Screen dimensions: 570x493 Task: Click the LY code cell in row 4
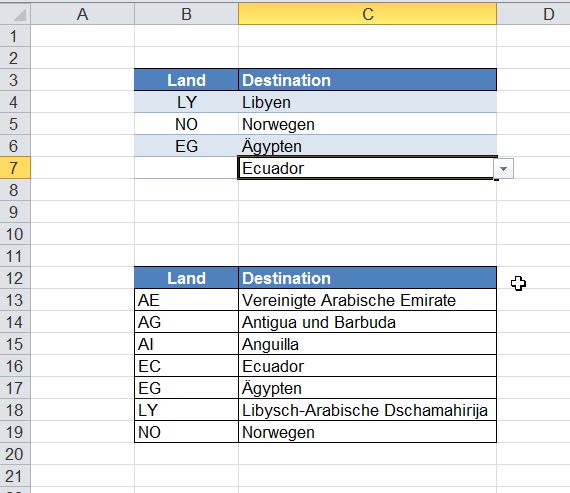186,102
